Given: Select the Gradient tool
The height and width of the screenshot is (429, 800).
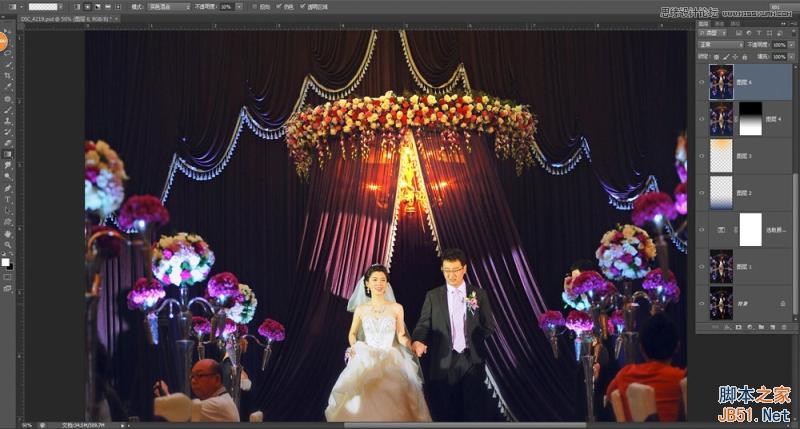Looking at the screenshot, I should (x=8, y=154).
